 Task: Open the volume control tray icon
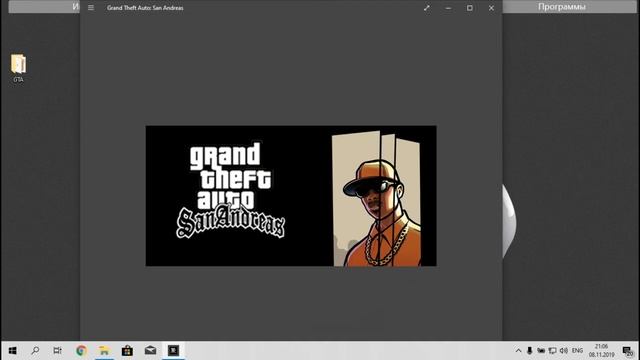coord(564,351)
